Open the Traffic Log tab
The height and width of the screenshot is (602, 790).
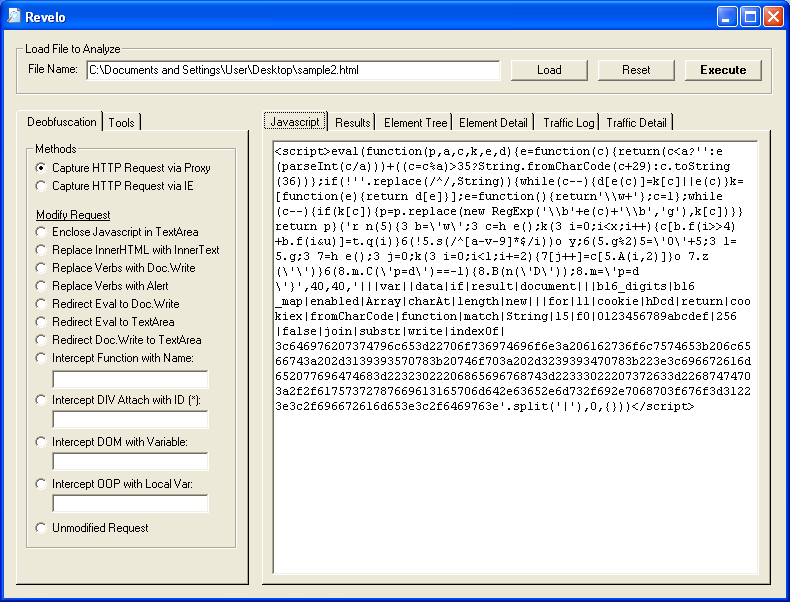pyautogui.click(x=568, y=123)
